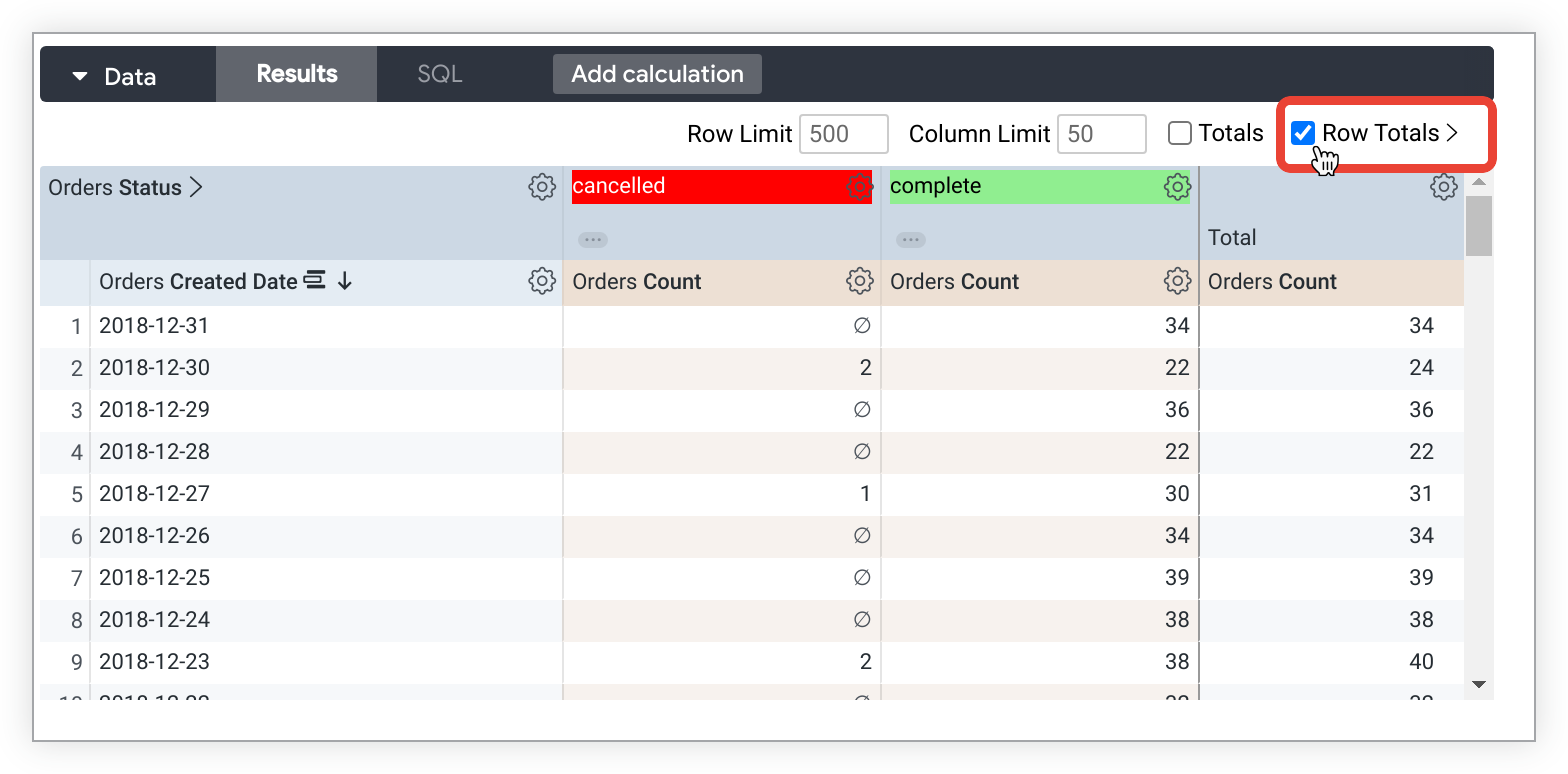Click gear icon on complete column
This screenshot has height=774, width=1568.
(1177, 187)
